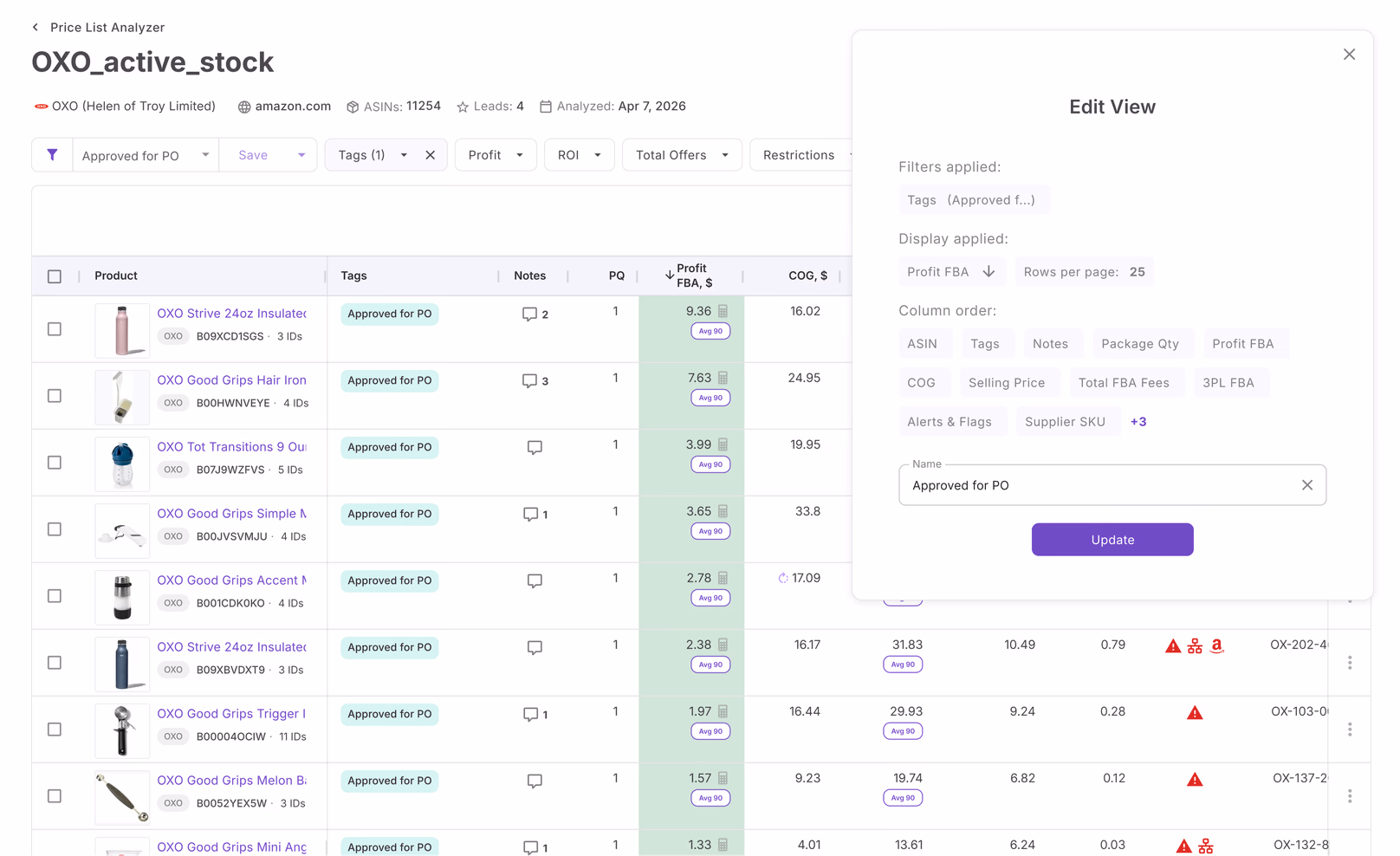Viewport: 1400px width, 856px height.
Task: Click the Amazon alert icon in OX-202 row
Action: point(1217,645)
